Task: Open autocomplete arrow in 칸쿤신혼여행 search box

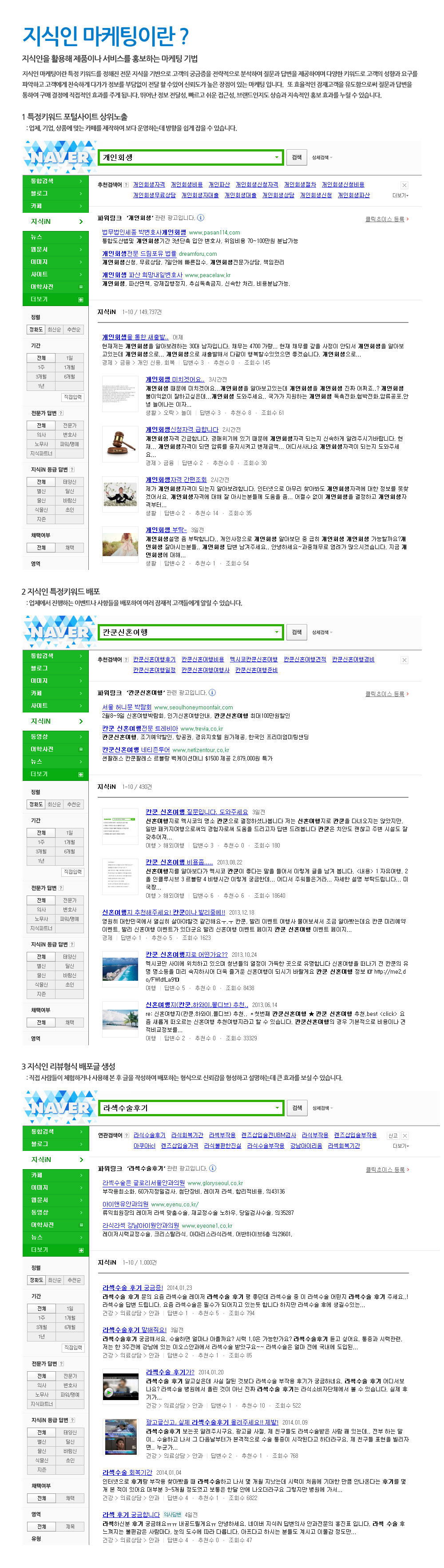Action: pyautogui.click(x=276, y=632)
